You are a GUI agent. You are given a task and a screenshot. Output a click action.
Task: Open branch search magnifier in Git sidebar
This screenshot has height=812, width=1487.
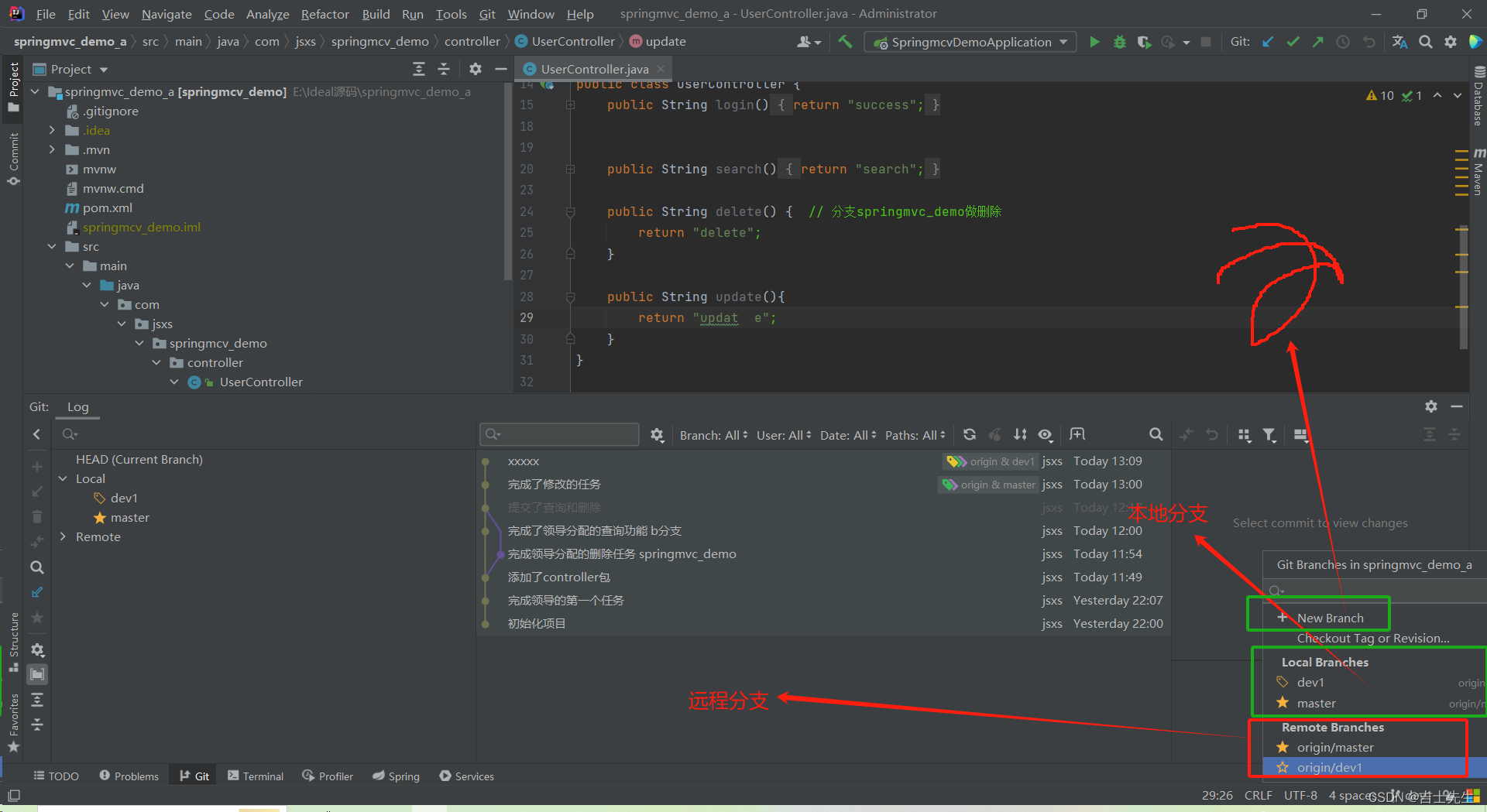[36, 567]
